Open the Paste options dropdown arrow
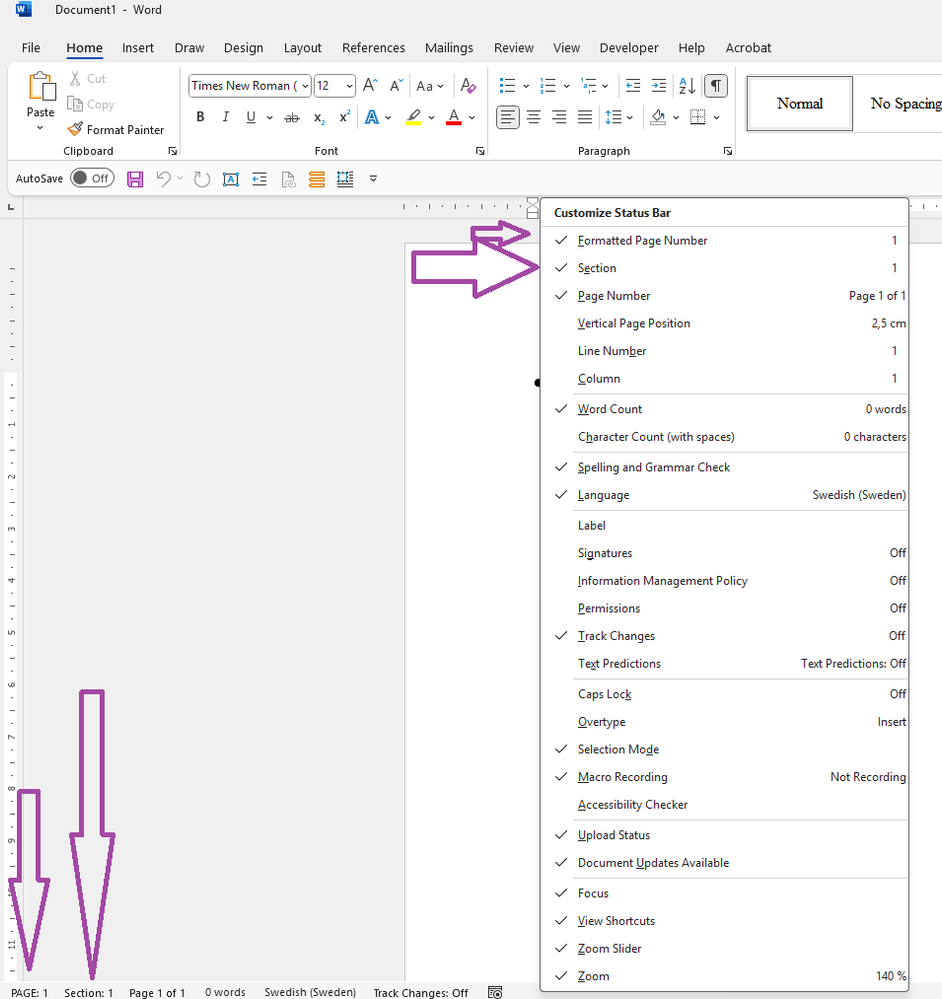The image size is (942, 999). click(41, 128)
